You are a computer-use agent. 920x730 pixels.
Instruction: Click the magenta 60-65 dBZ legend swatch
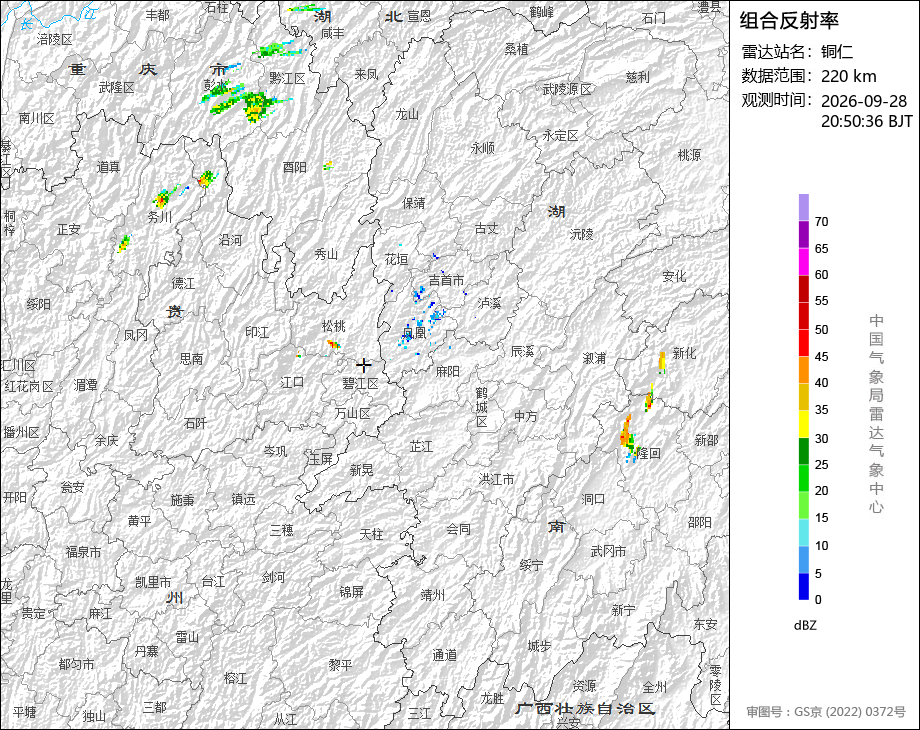804,261
